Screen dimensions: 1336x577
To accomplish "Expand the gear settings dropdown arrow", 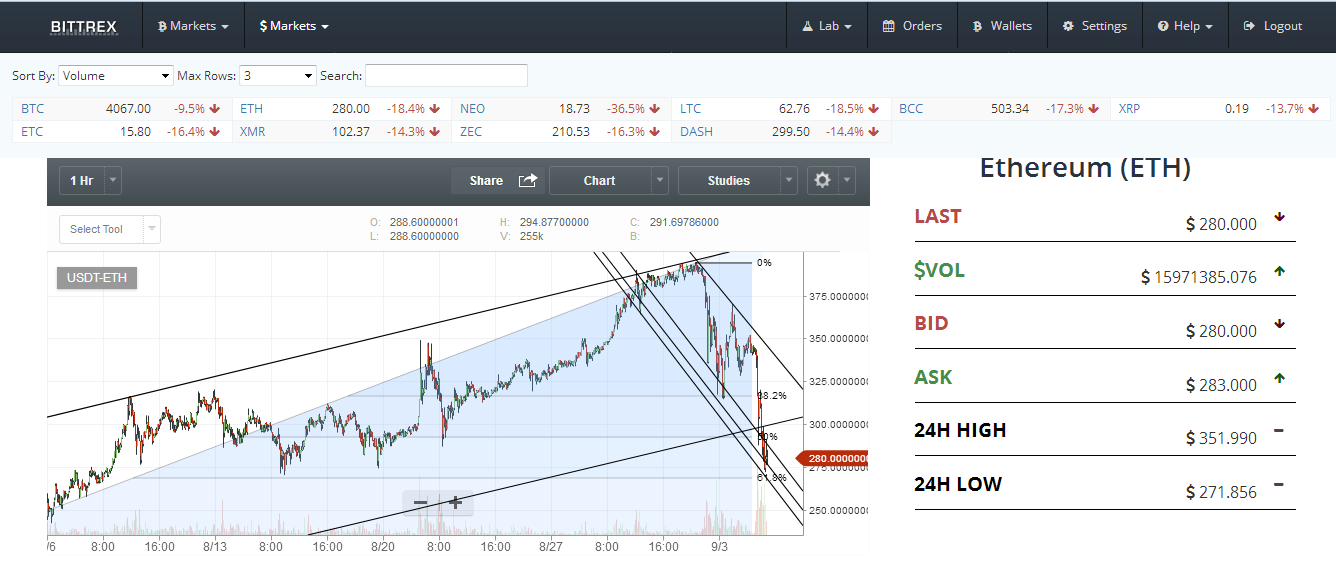I will coord(848,180).
